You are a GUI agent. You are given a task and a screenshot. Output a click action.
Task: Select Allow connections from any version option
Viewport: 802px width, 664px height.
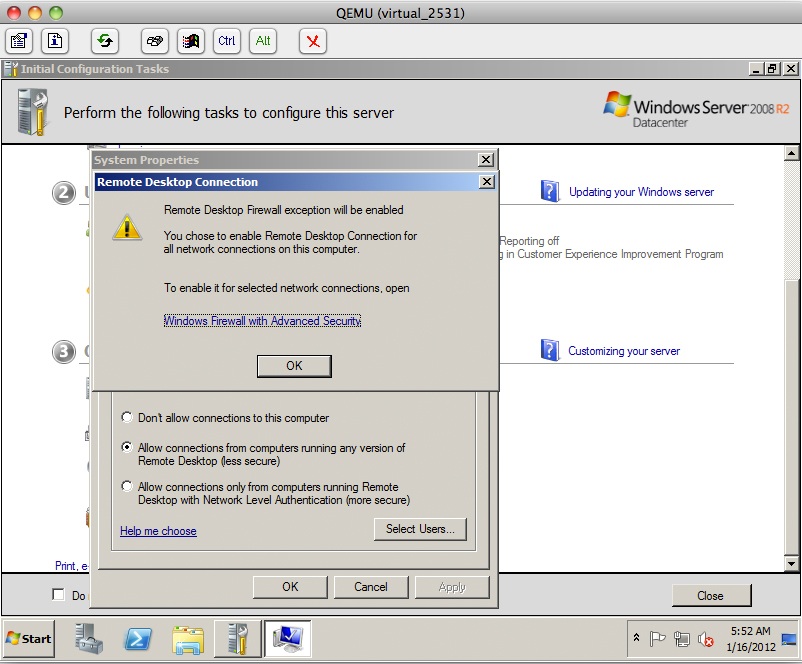tap(127, 447)
